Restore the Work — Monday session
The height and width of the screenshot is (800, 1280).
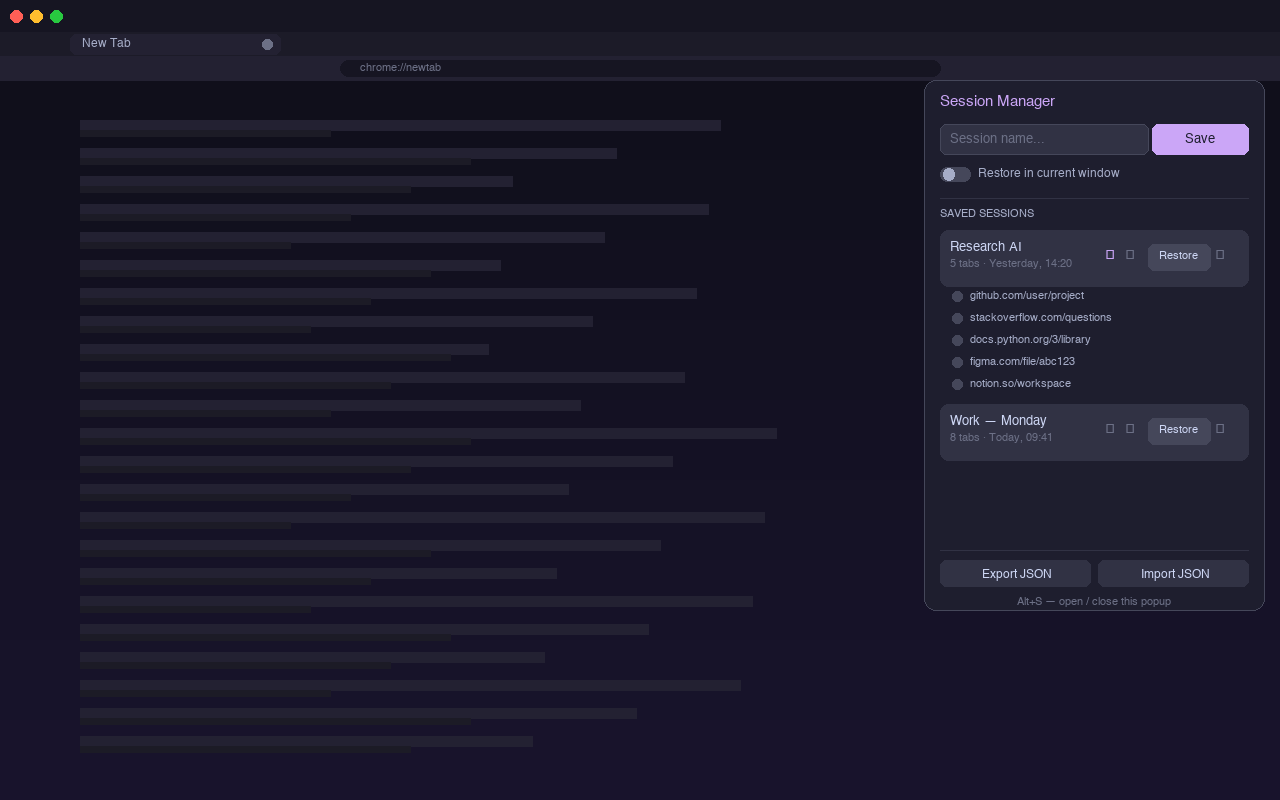[x=1179, y=430]
